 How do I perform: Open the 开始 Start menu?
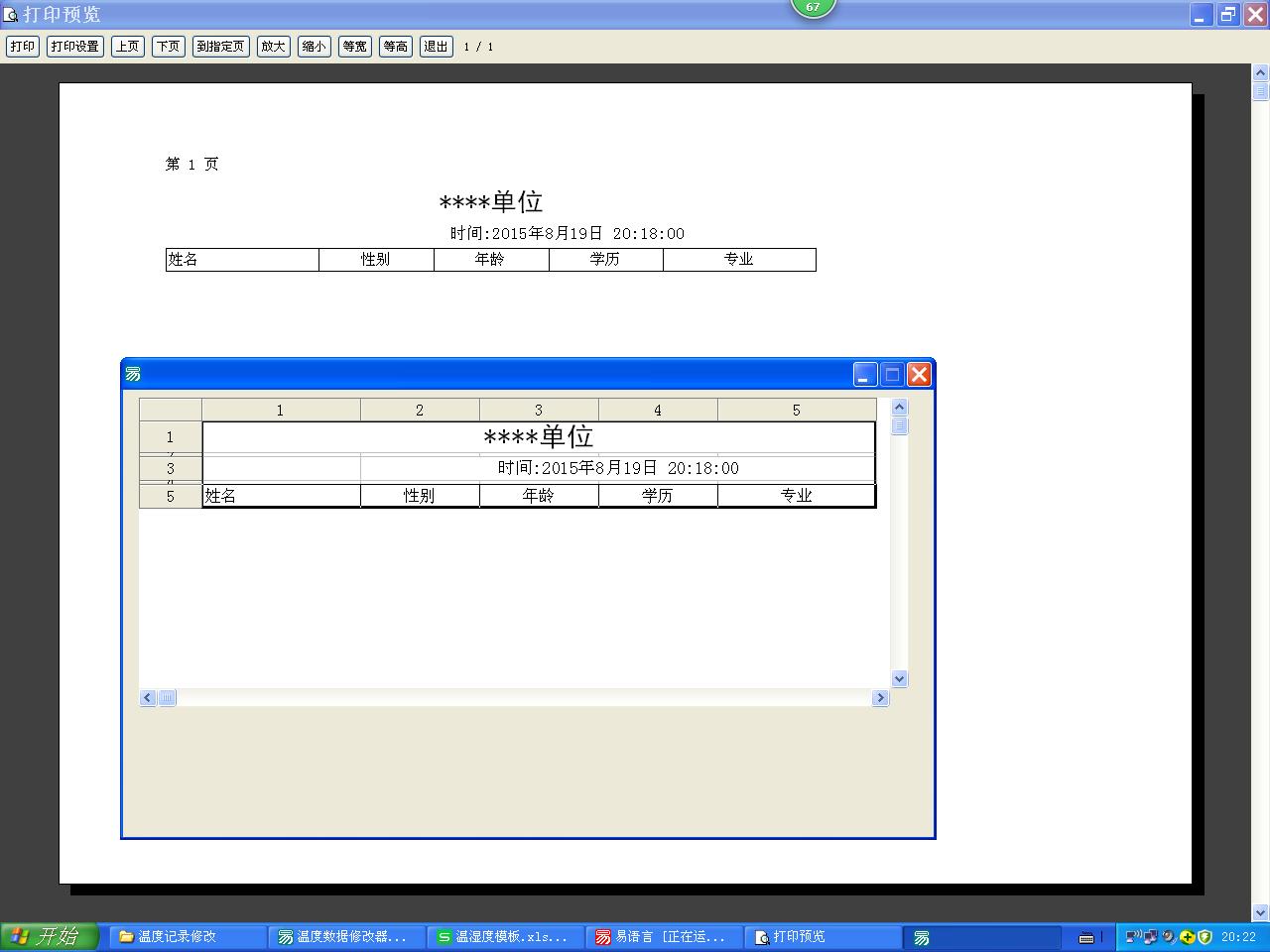(50, 936)
